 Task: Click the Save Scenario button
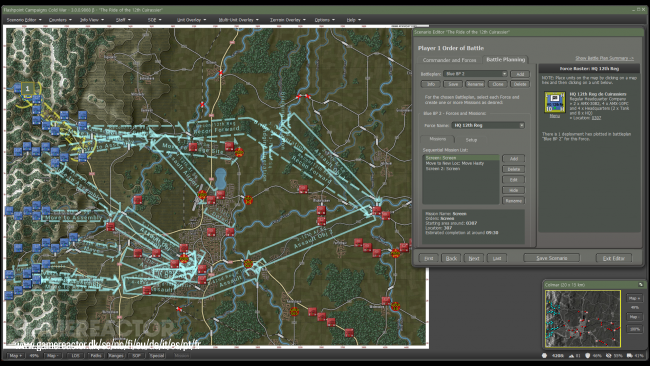(551, 258)
